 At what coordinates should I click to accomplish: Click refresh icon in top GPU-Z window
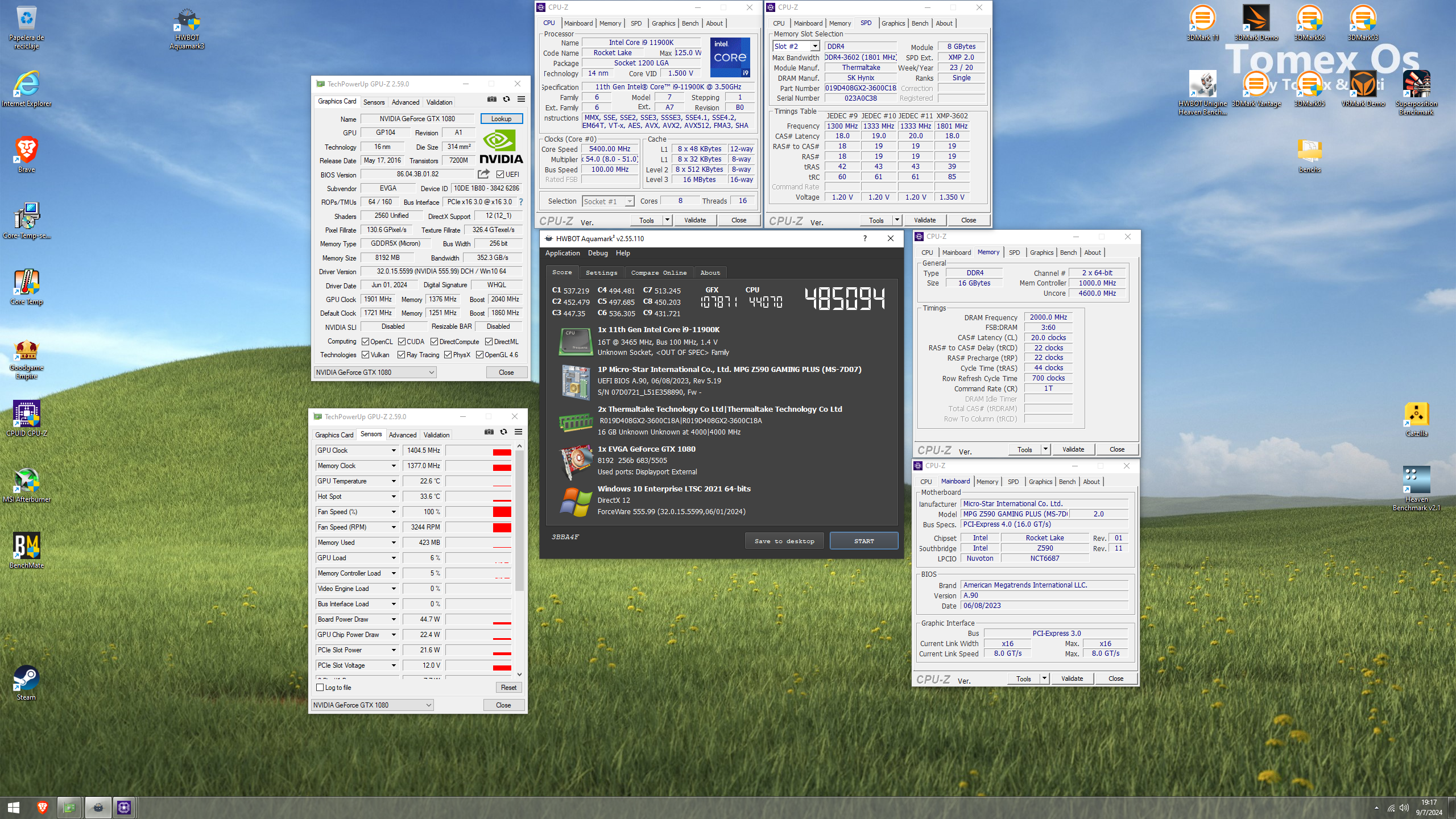coord(506,99)
